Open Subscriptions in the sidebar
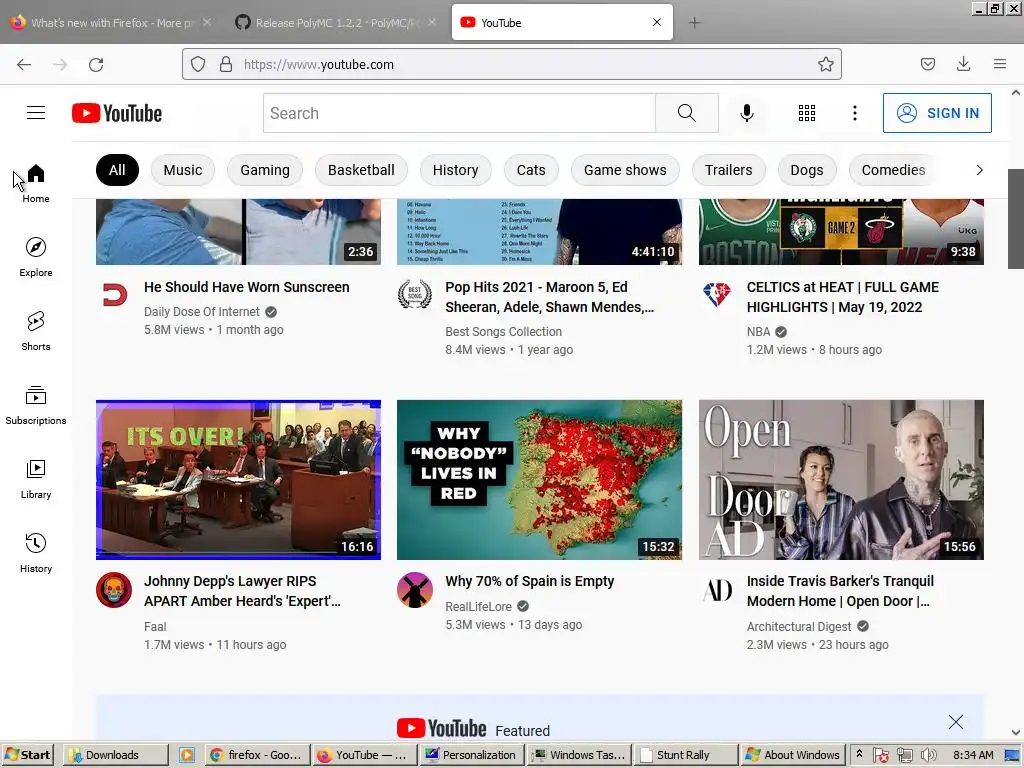The height and width of the screenshot is (768, 1024). [36, 405]
